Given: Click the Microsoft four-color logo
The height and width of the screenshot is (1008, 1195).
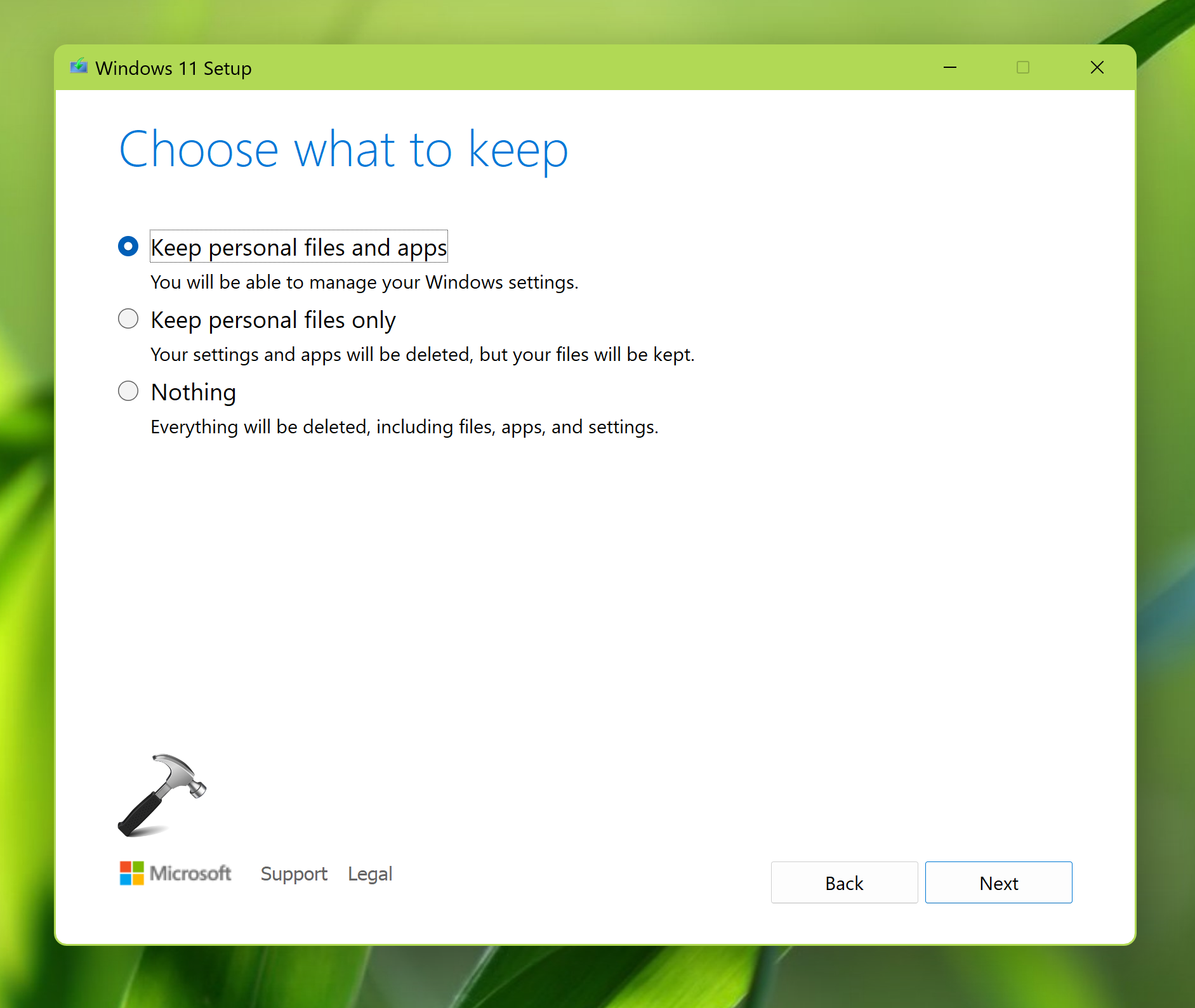Looking at the screenshot, I should point(132,874).
